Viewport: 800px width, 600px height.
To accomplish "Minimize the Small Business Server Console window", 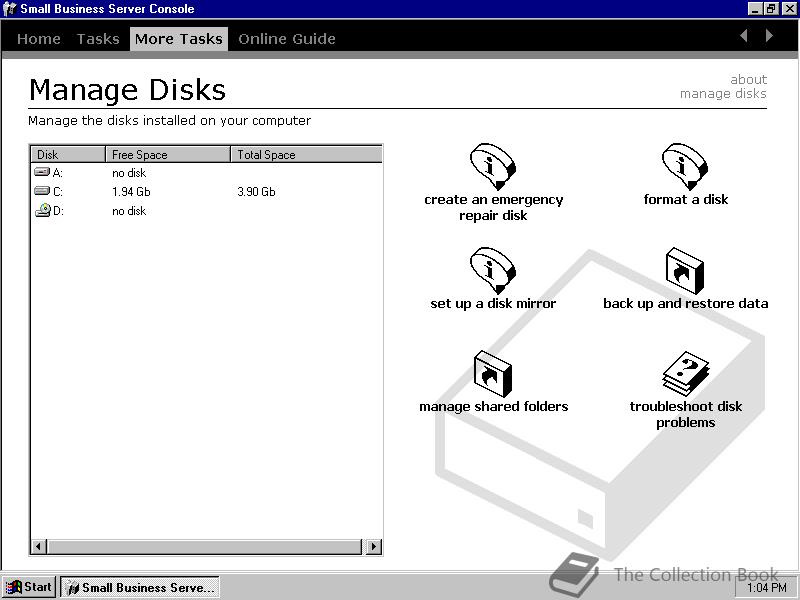I will tap(756, 9).
